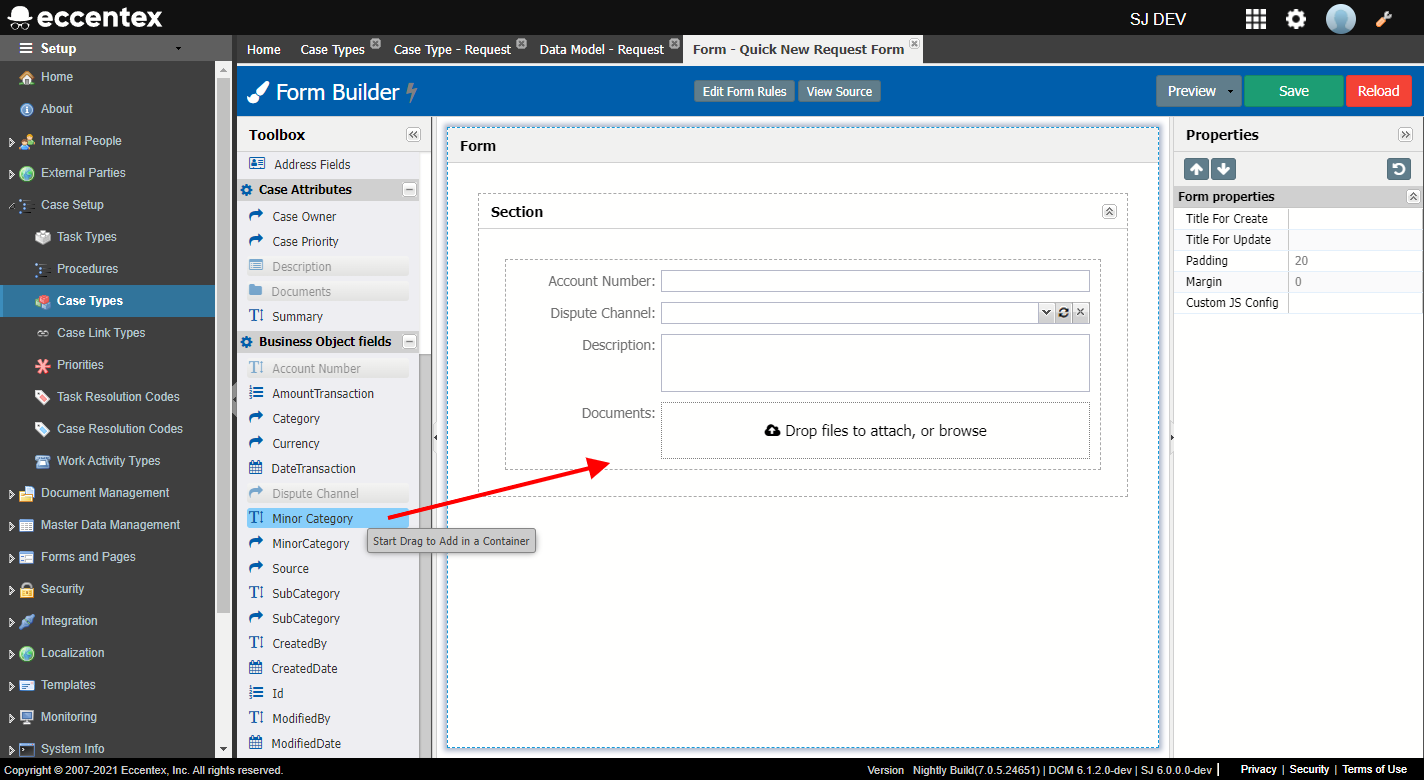Click the green Save button

click(x=1294, y=91)
